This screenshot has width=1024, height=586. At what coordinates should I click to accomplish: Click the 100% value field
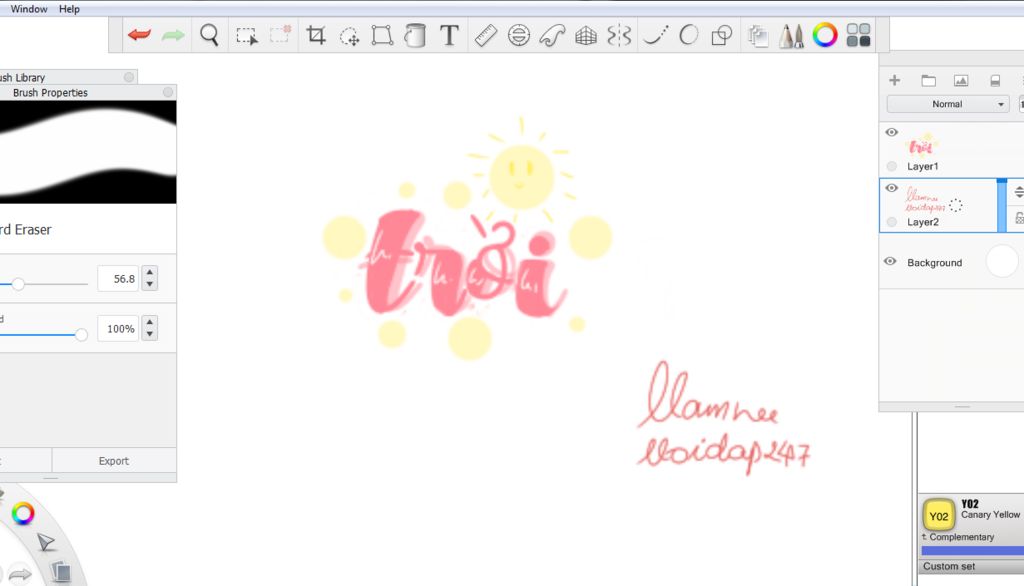118,329
